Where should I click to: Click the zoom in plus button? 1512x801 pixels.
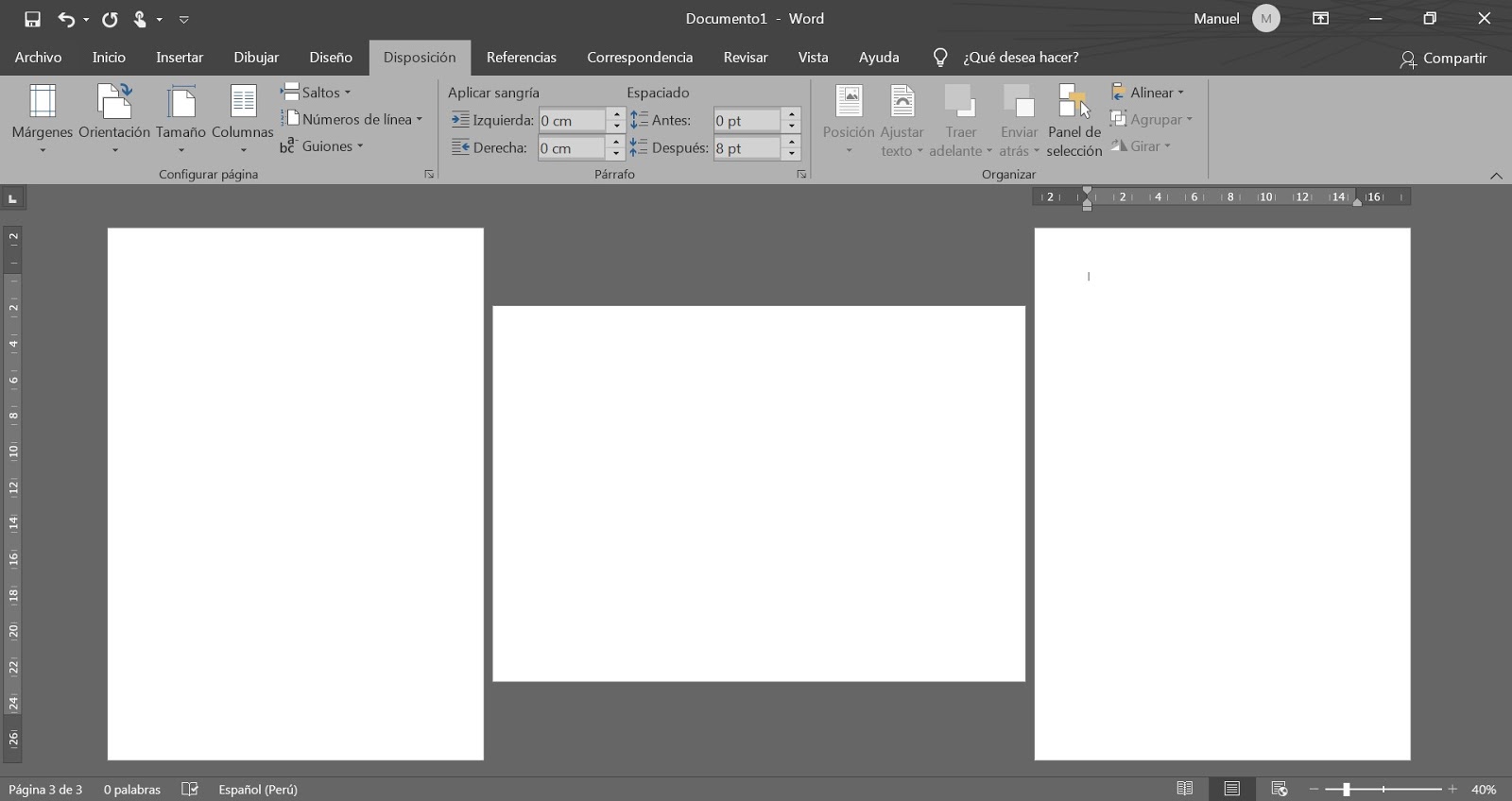click(x=1452, y=790)
